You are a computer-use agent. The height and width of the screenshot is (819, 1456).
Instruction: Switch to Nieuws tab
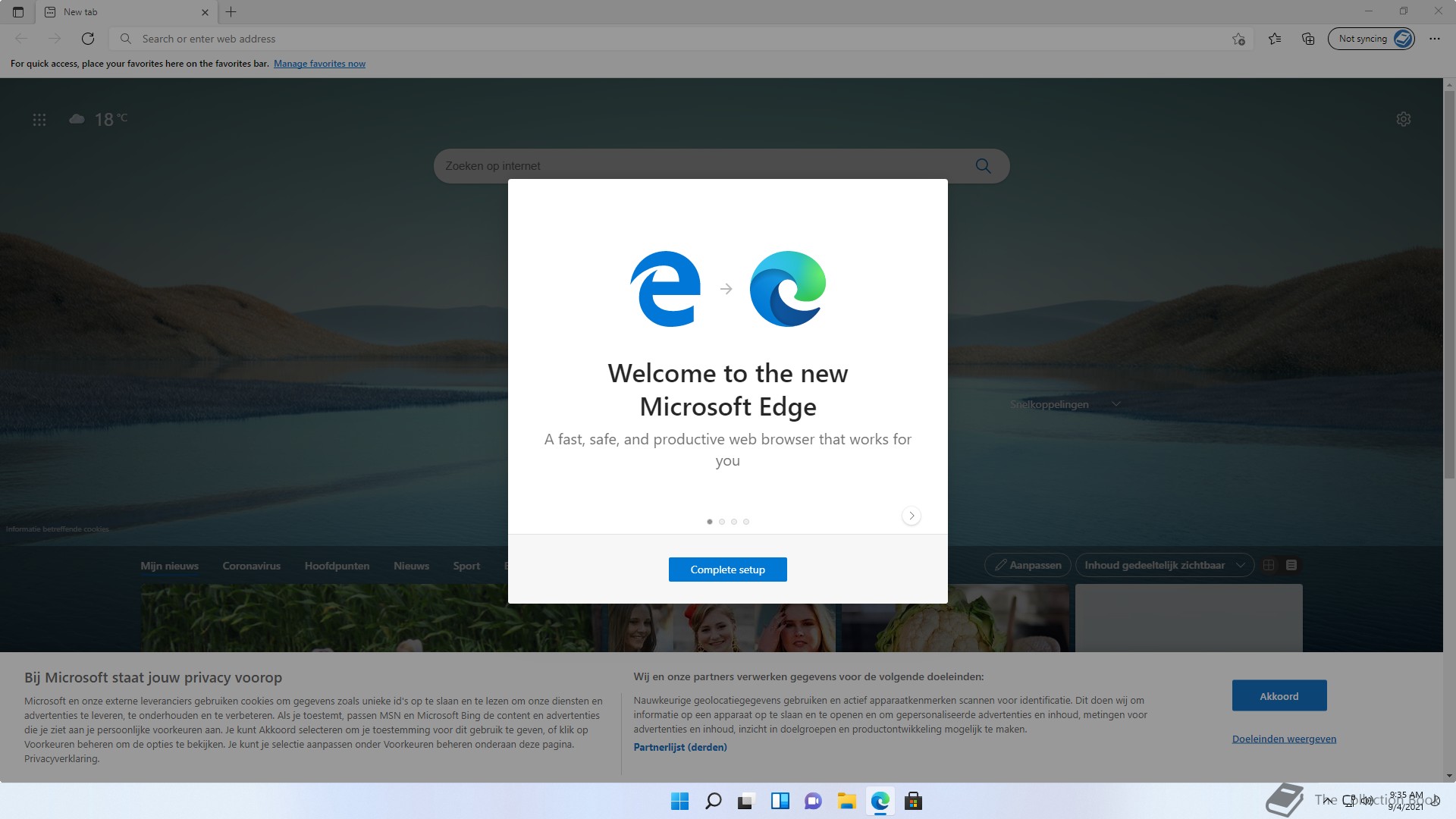click(x=412, y=566)
